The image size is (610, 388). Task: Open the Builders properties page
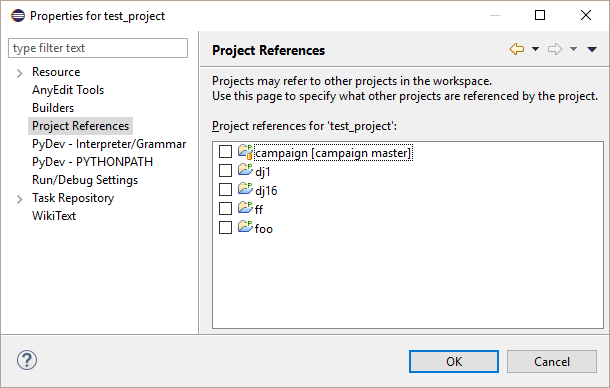pyautogui.click(x=53, y=108)
